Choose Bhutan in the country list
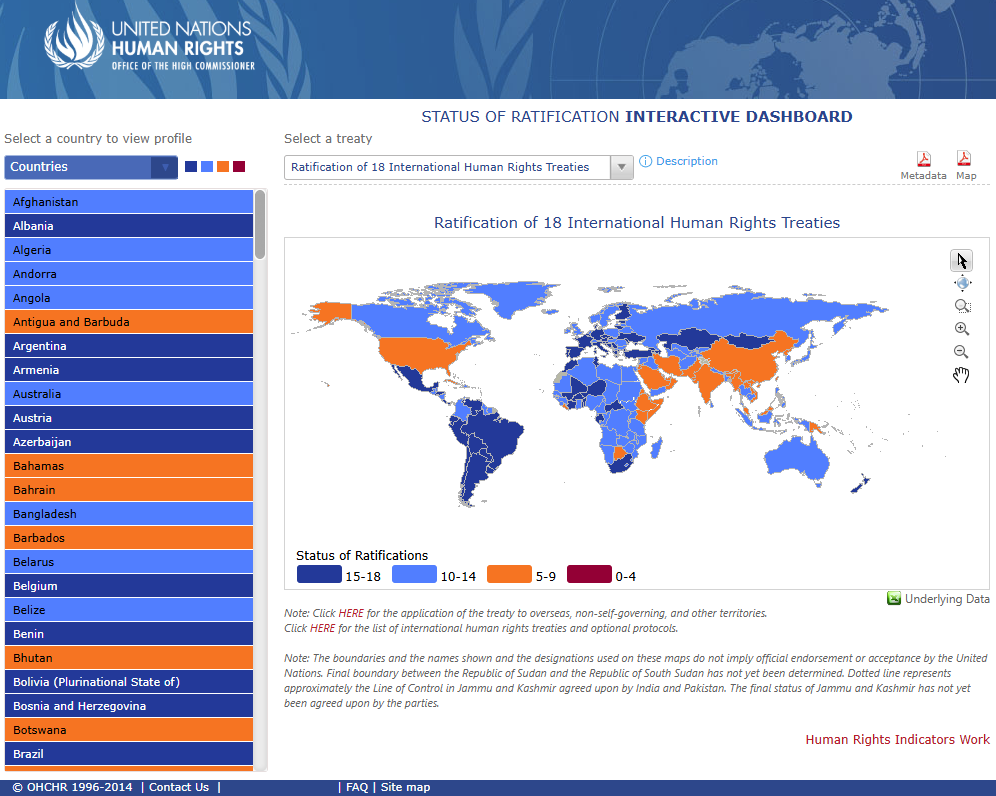996x796 pixels. point(129,658)
